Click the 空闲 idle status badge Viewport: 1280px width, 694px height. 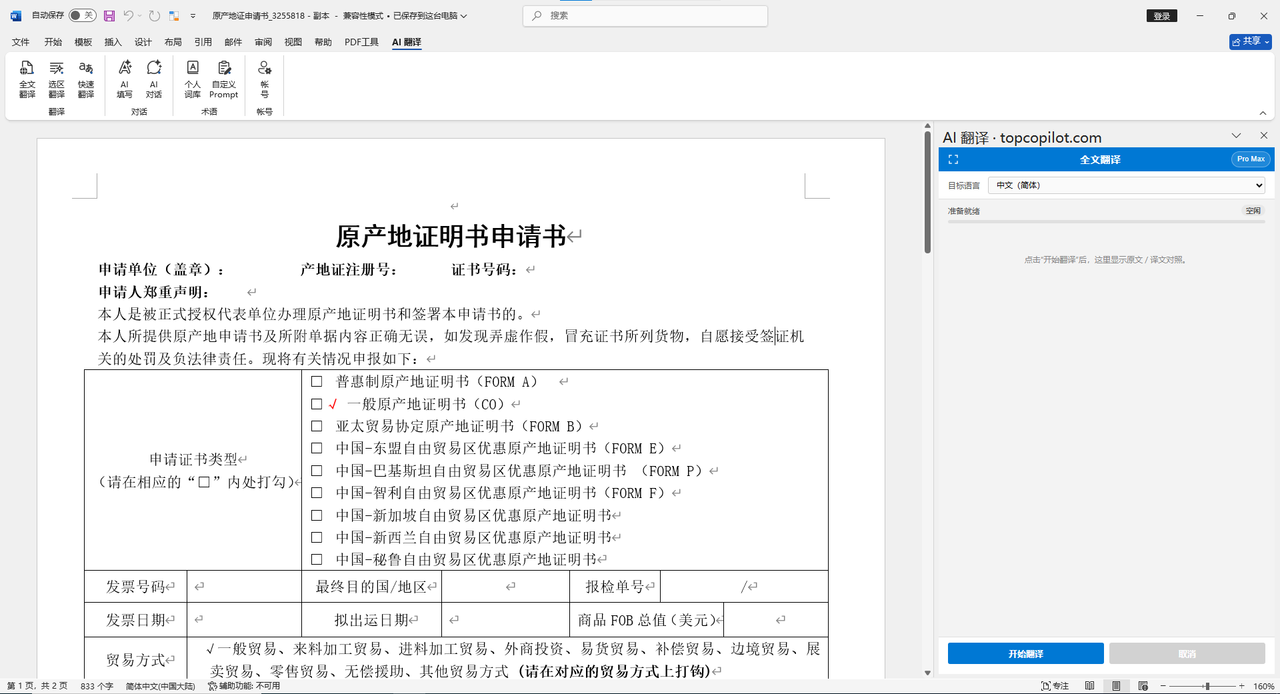pyautogui.click(x=1253, y=211)
